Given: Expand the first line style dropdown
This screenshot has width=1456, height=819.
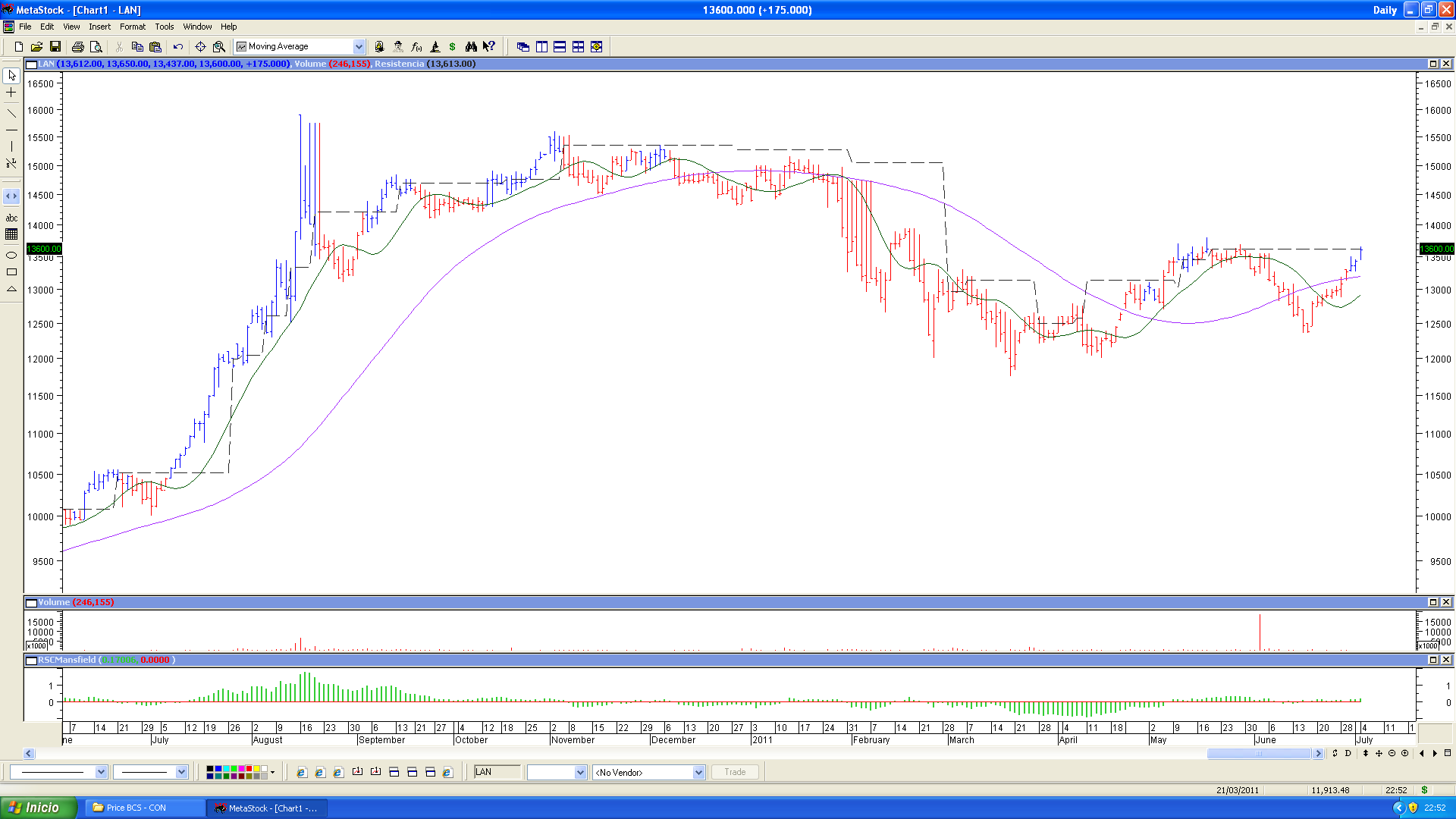Looking at the screenshot, I should 101,772.
